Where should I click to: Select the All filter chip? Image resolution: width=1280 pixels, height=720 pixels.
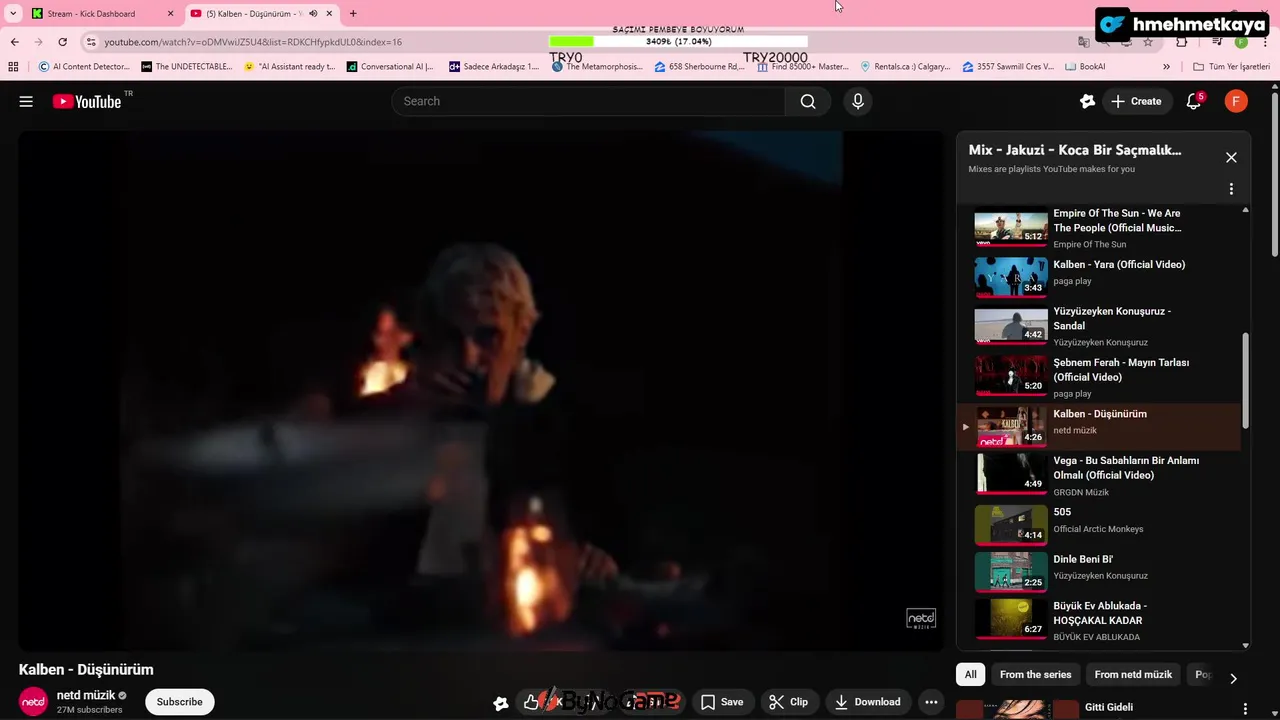(x=970, y=675)
